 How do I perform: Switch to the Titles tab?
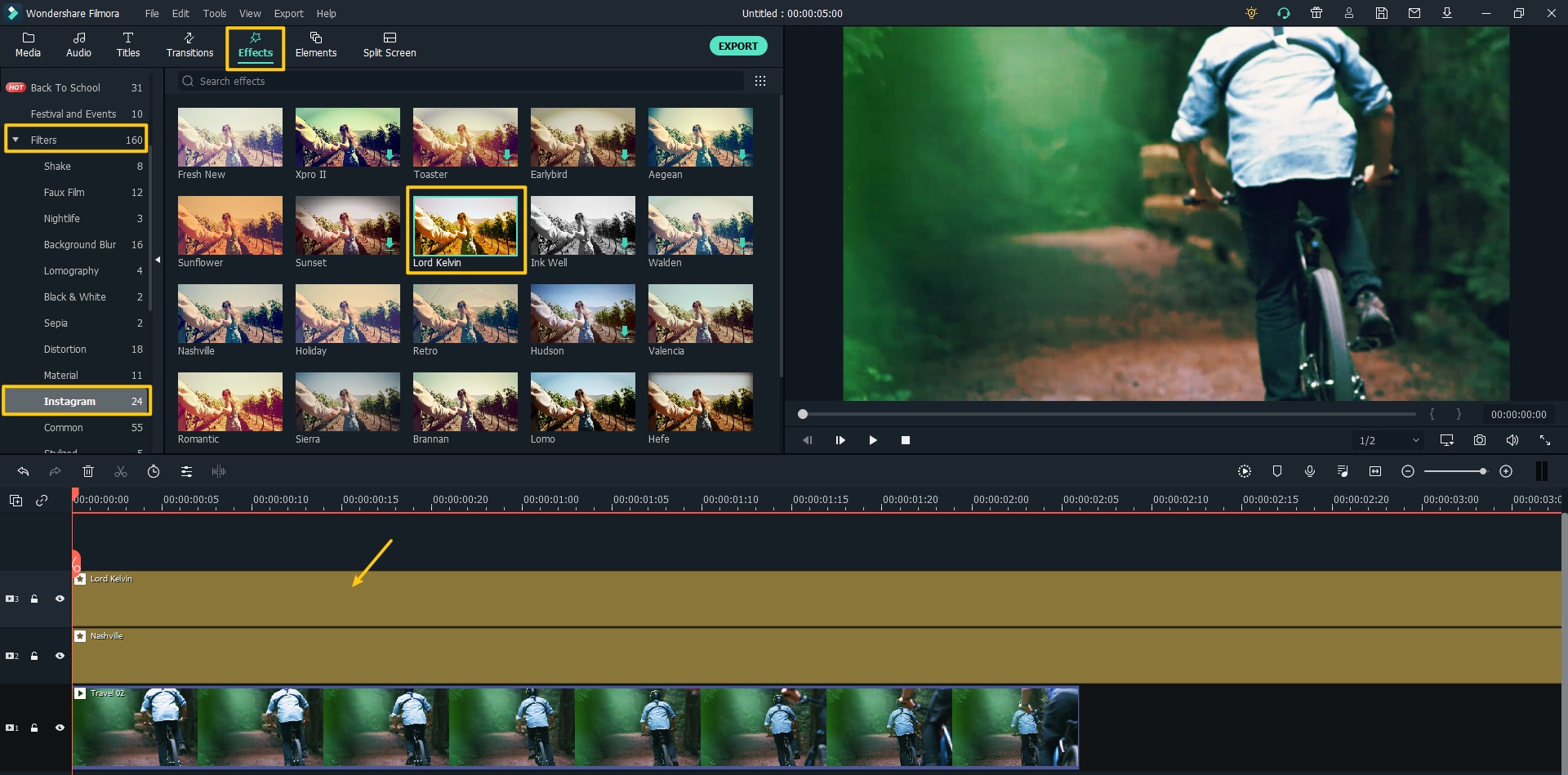coord(128,46)
